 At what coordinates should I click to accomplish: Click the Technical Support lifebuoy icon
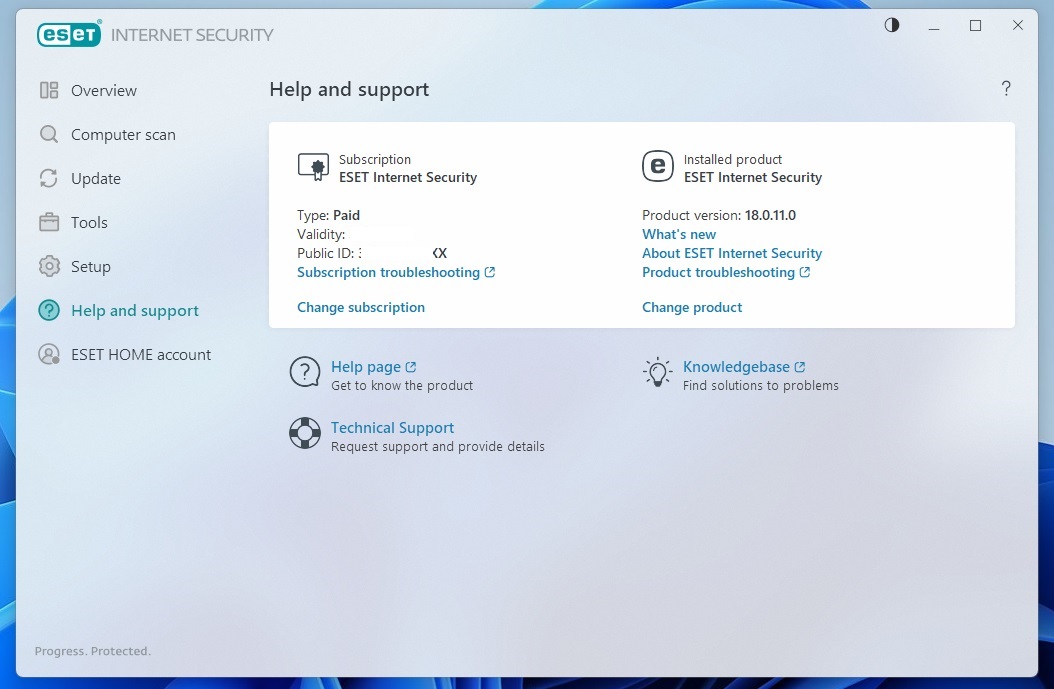(305, 433)
